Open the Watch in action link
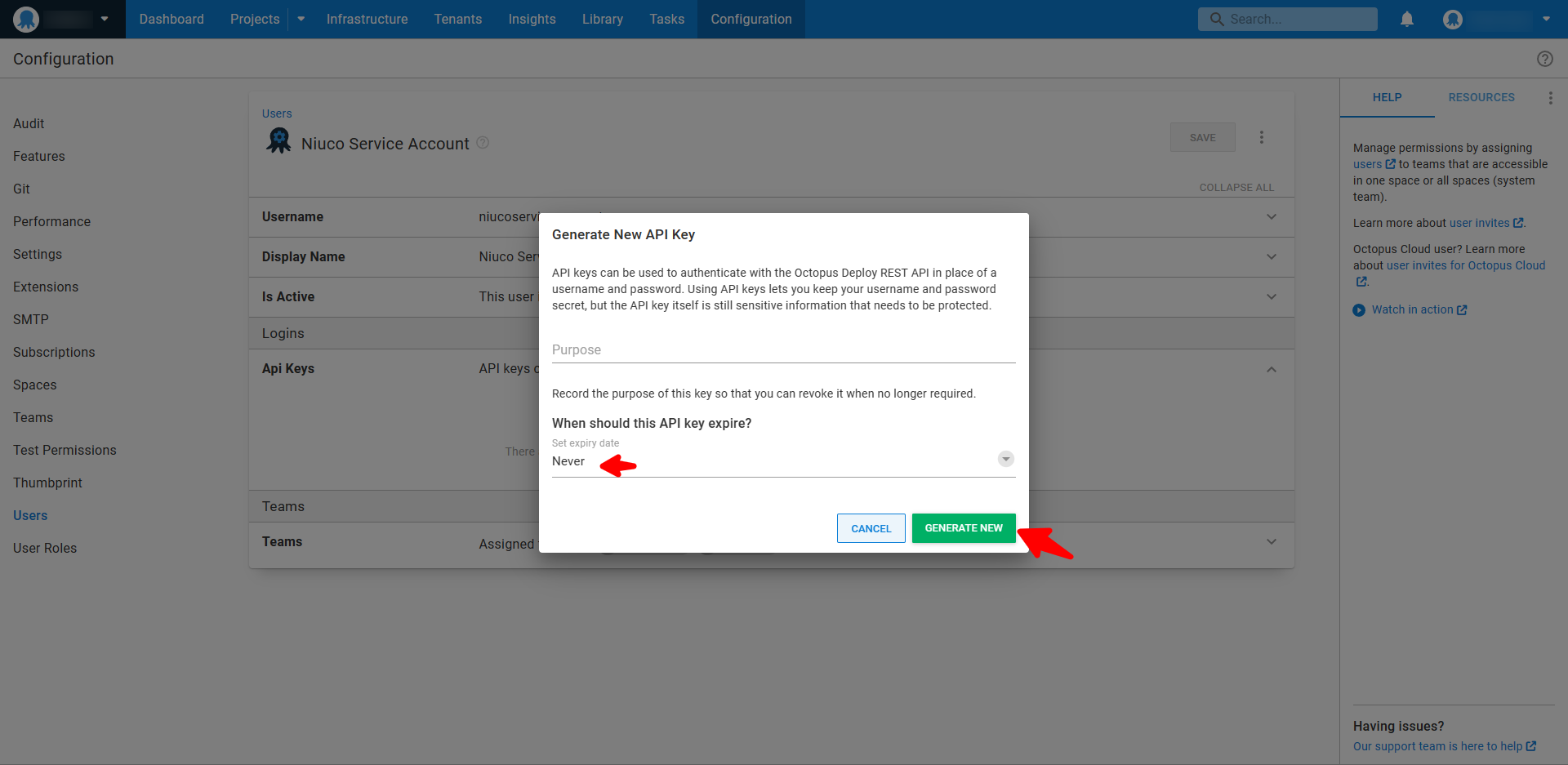 point(1419,309)
